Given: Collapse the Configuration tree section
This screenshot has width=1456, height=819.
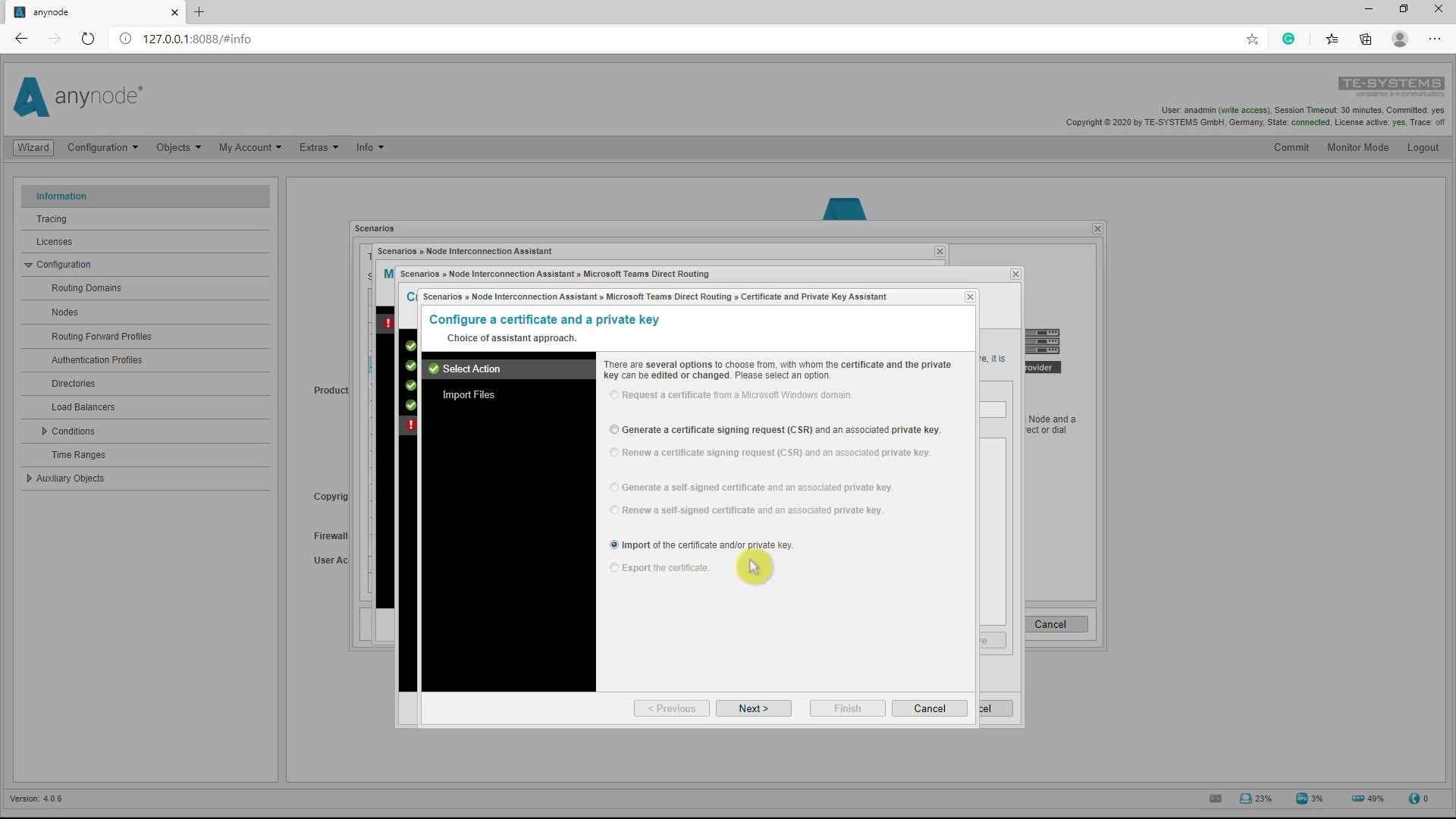Looking at the screenshot, I should pos(28,265).
